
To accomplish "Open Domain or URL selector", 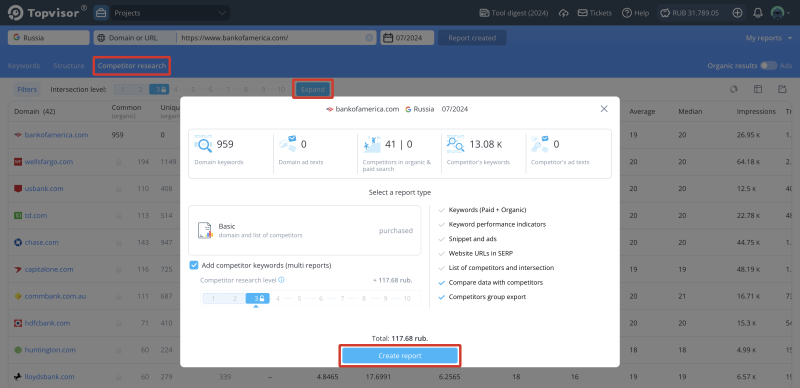I will (x=135, y=38).
